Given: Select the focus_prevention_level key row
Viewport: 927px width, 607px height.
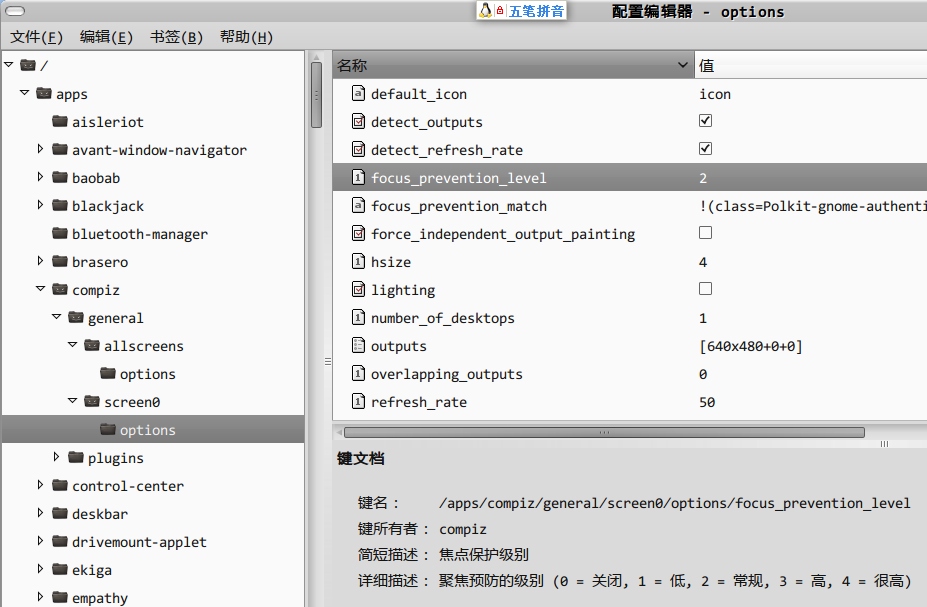Looking at the screenshot, I should [x=630, y=177].
